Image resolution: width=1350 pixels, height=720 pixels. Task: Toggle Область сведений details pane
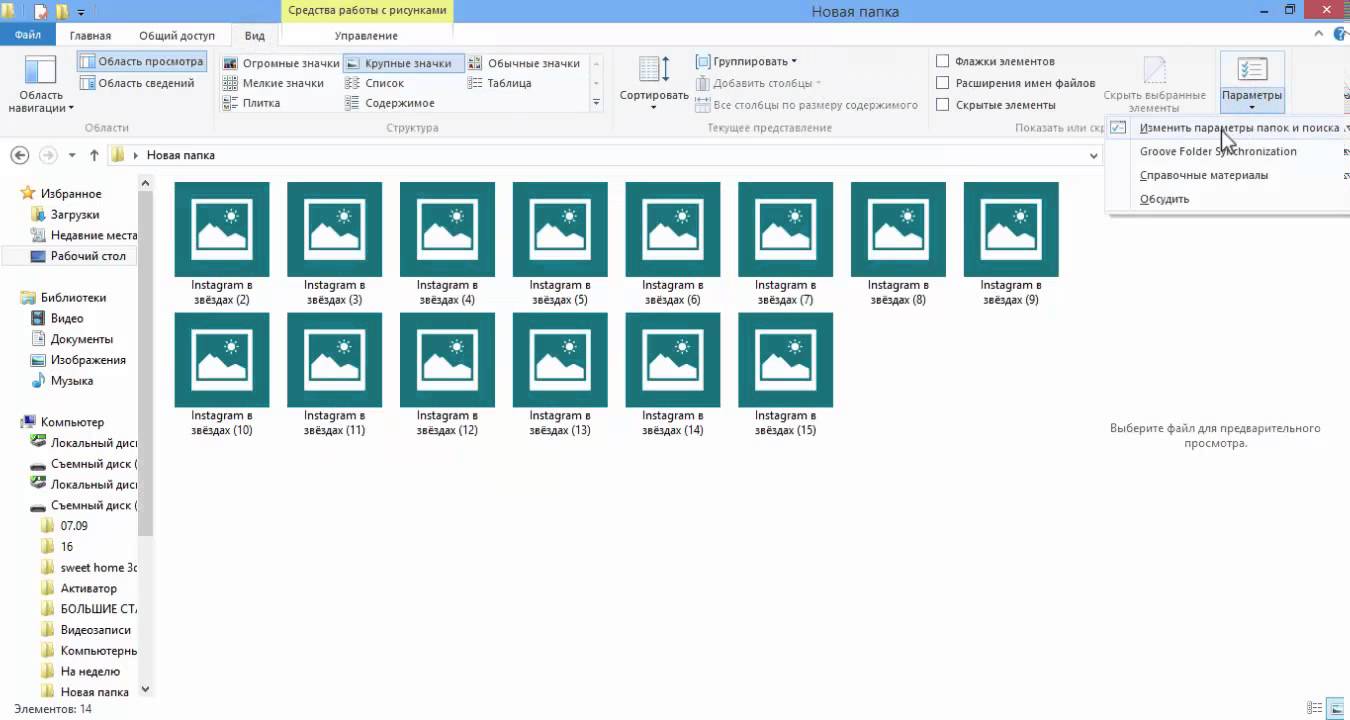(x=137, y=83)
